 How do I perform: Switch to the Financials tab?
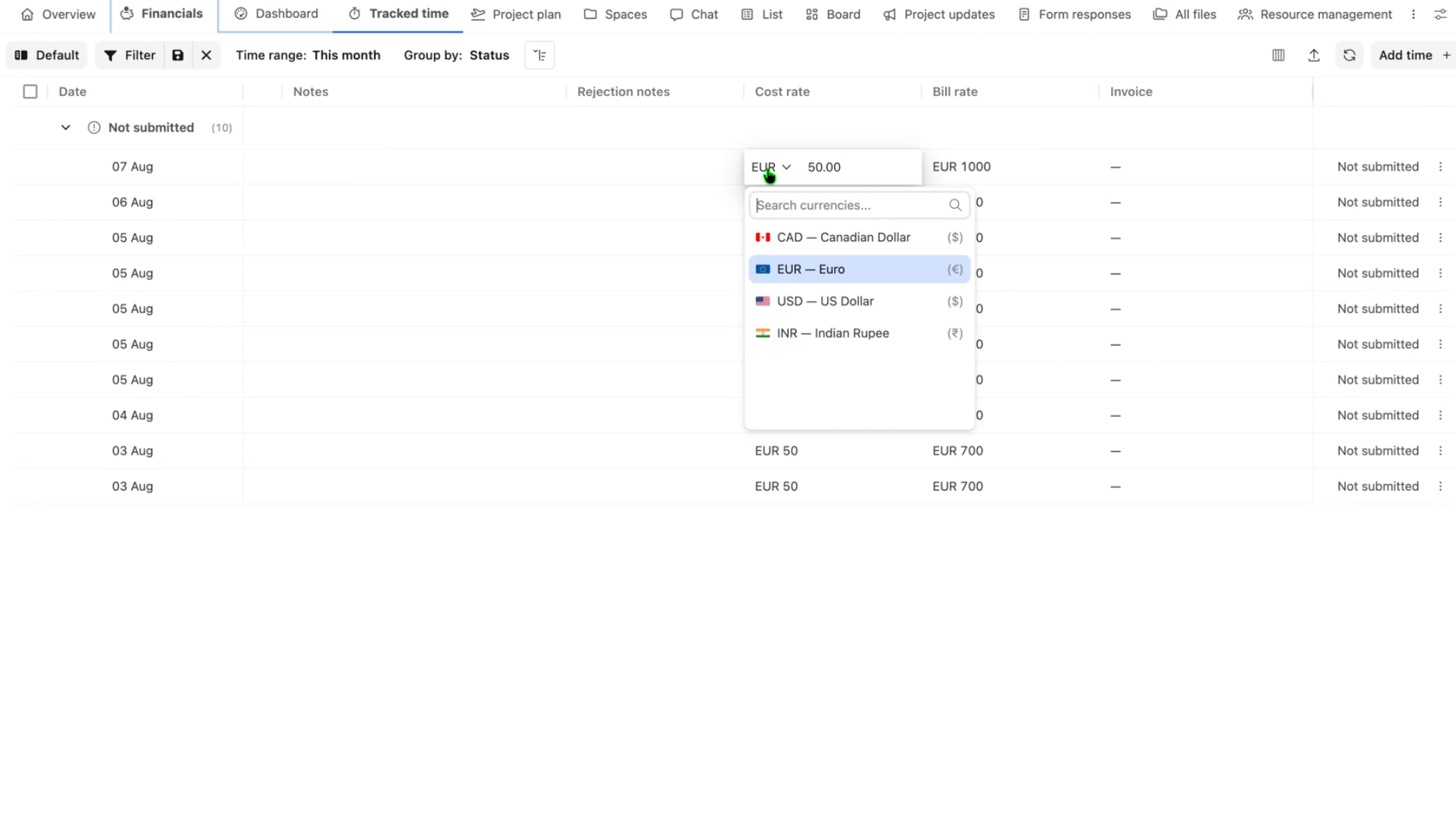click(x=162, y=14)
